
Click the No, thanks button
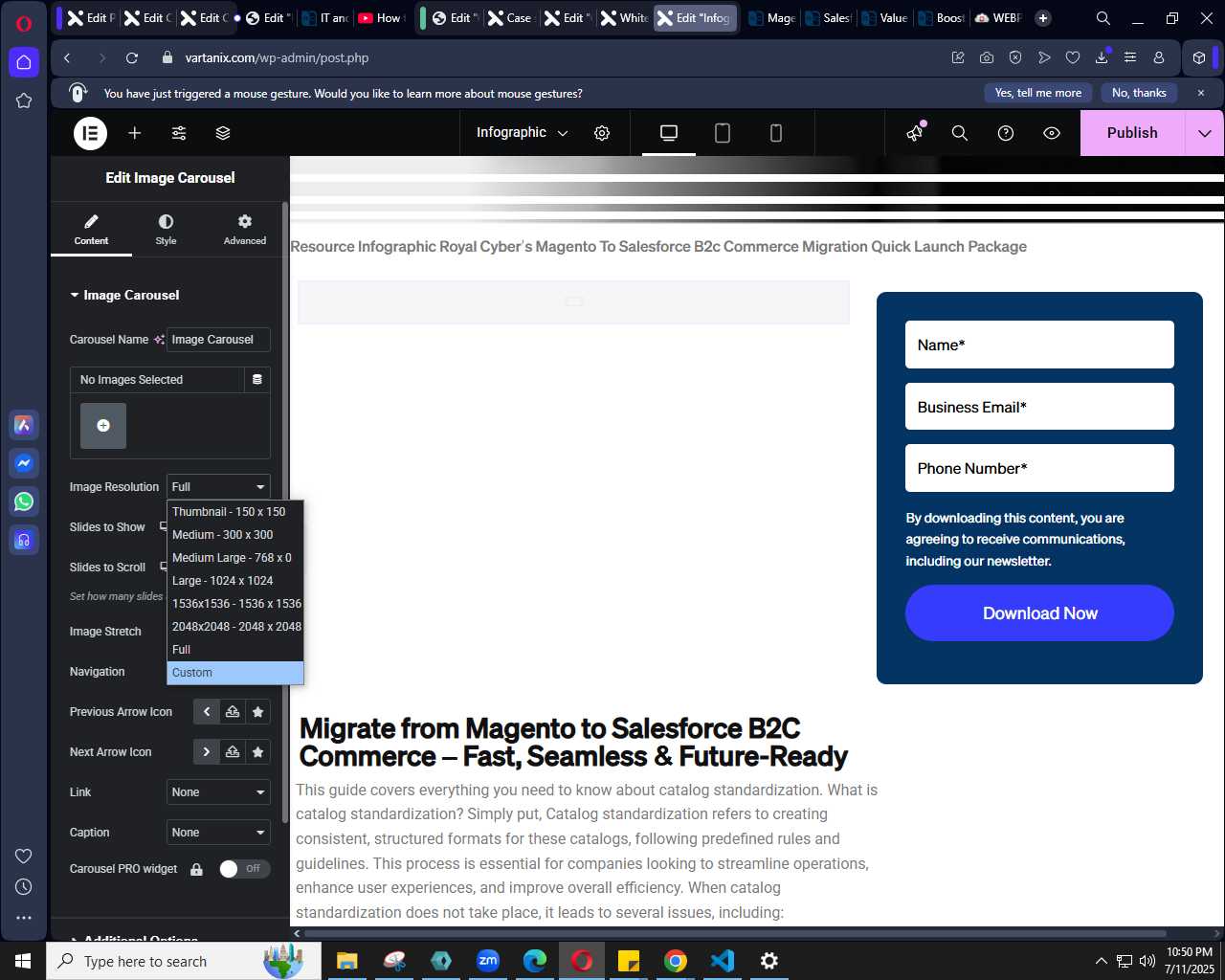click(1139, 93)
